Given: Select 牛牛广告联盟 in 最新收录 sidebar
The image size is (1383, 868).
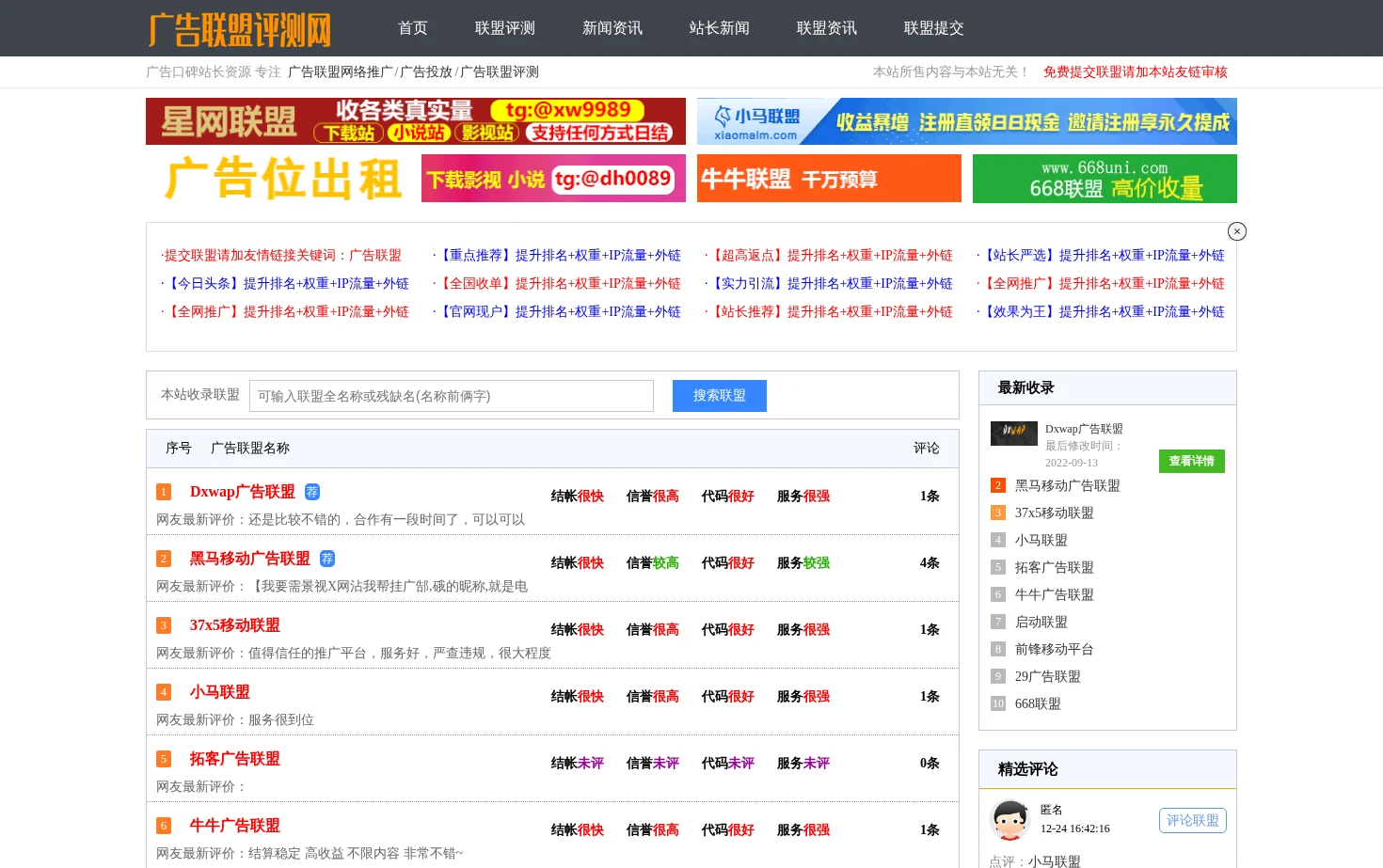Looking at the screenshot, I should click(1055, 595).
